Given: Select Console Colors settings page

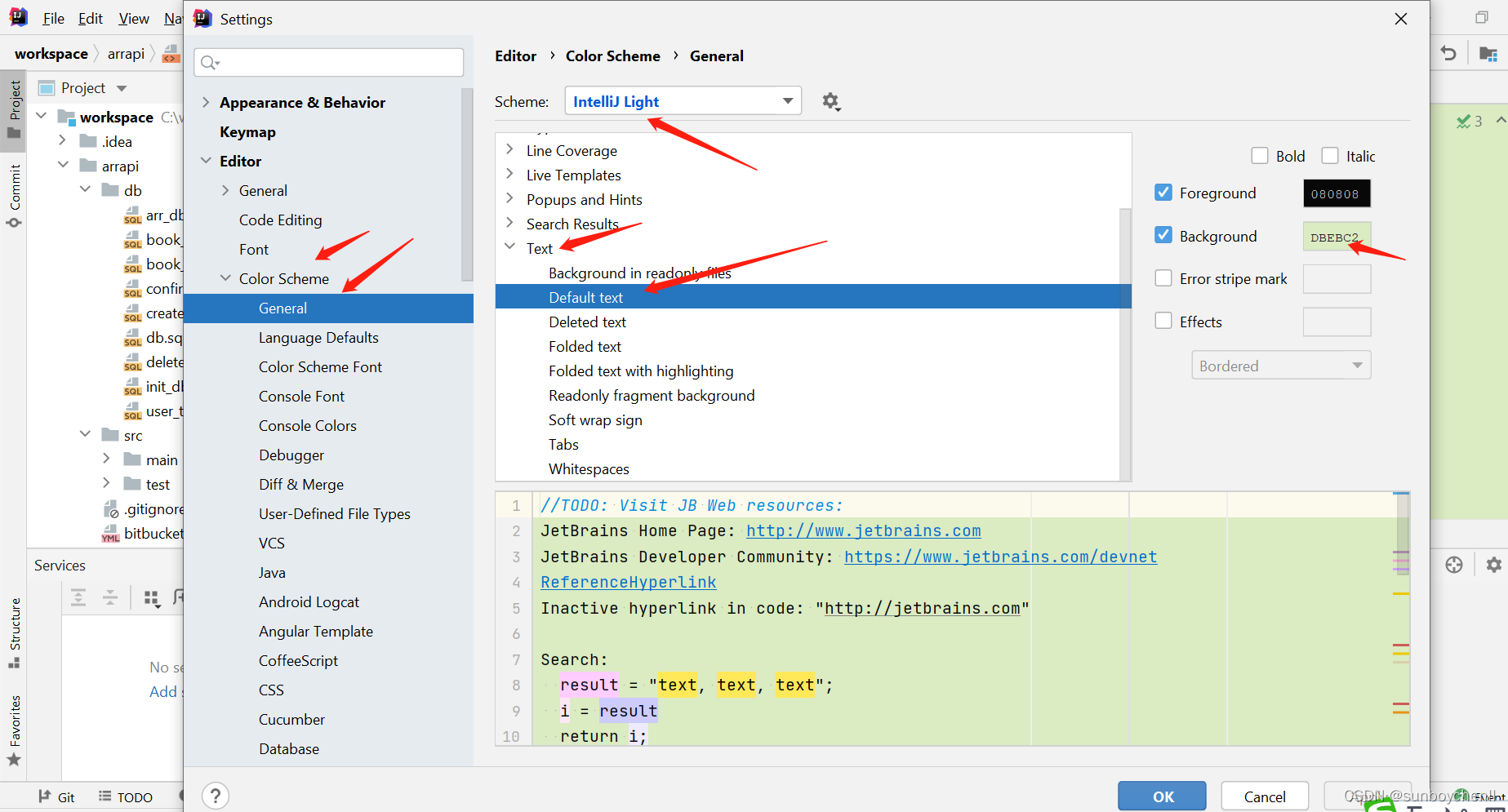Looking at the screenshot, I should pos(307,425).
